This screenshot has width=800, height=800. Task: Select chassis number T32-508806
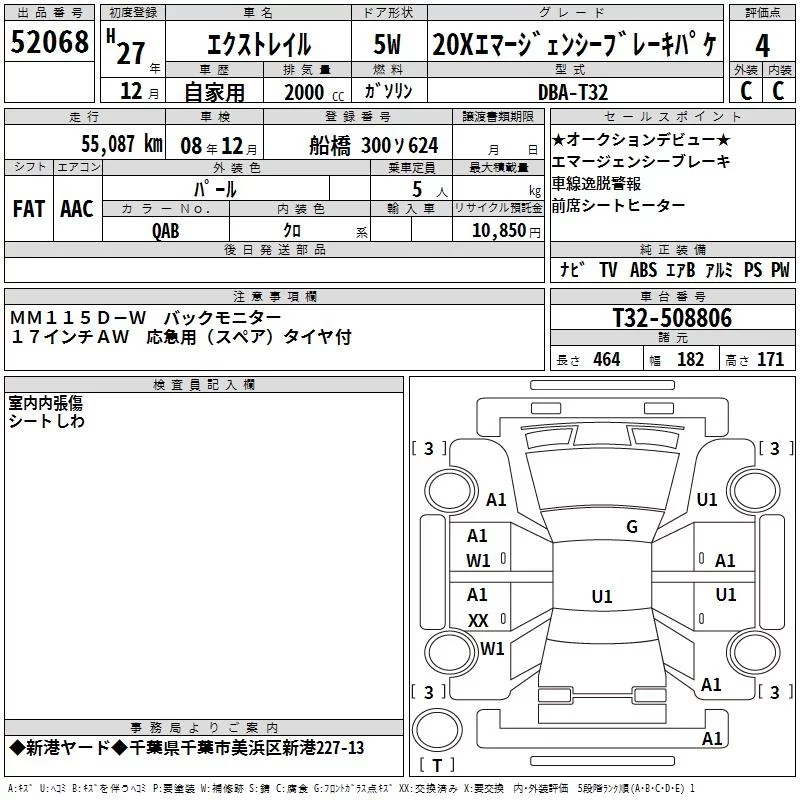(671, 319)
